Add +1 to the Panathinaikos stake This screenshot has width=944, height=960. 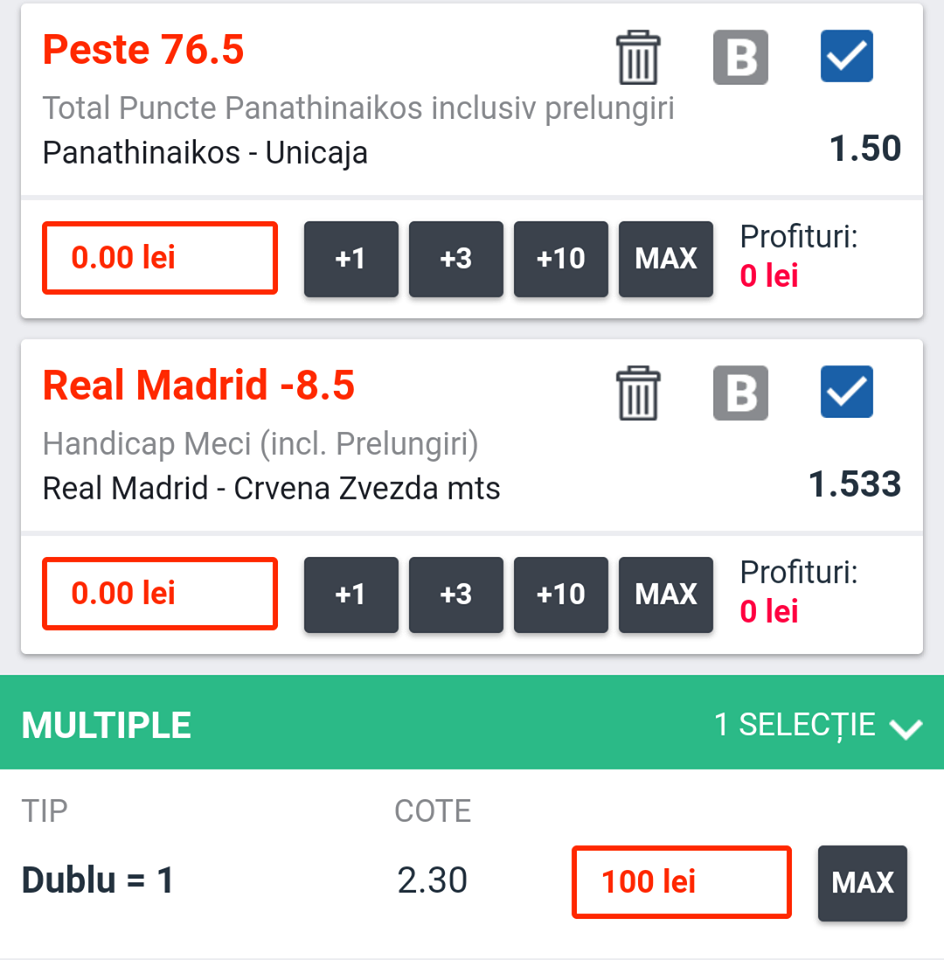(351, 259)
